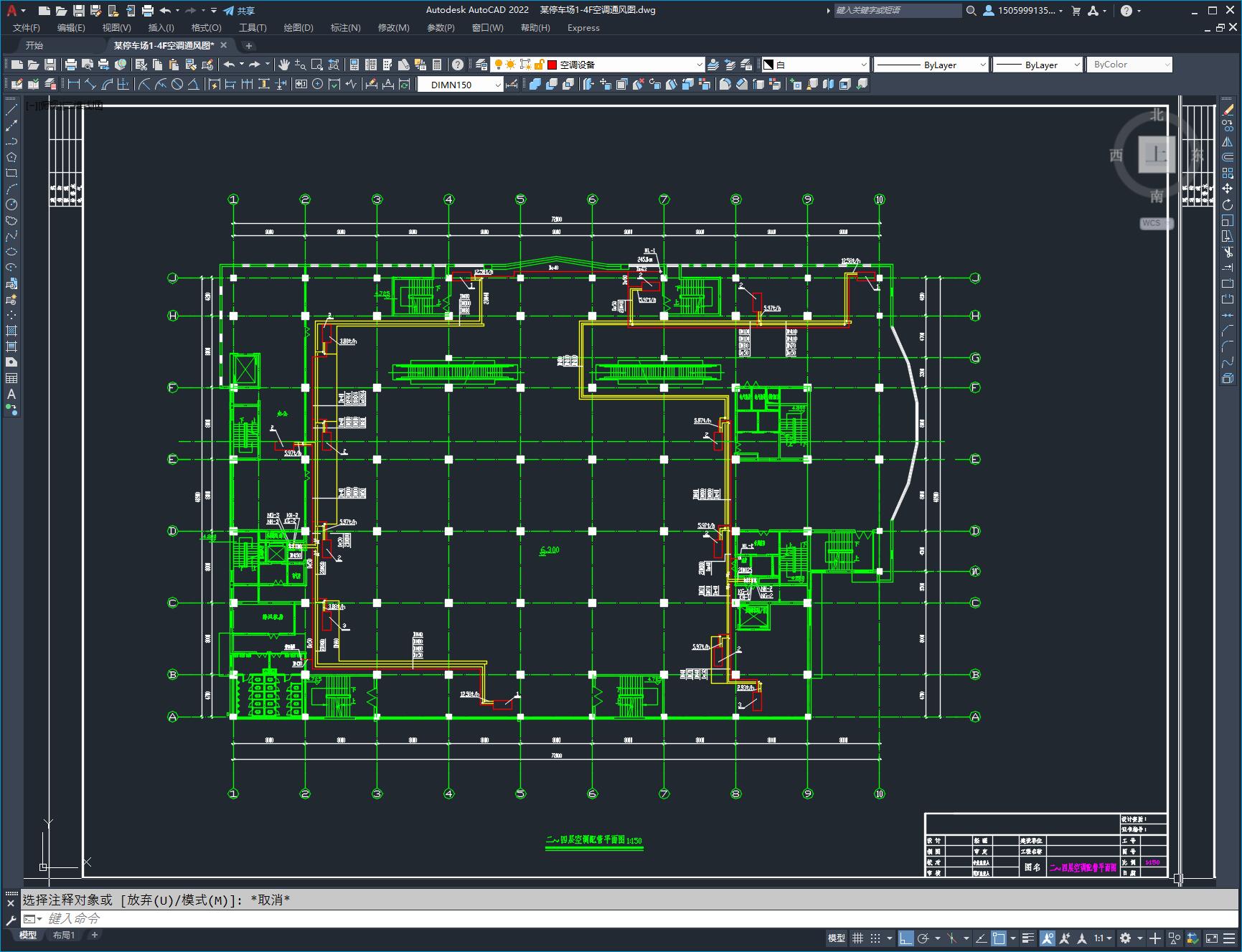Click the Zoom Window tool icon
The width and height of the screenshot is (1242, 952).
click(317, 65)
